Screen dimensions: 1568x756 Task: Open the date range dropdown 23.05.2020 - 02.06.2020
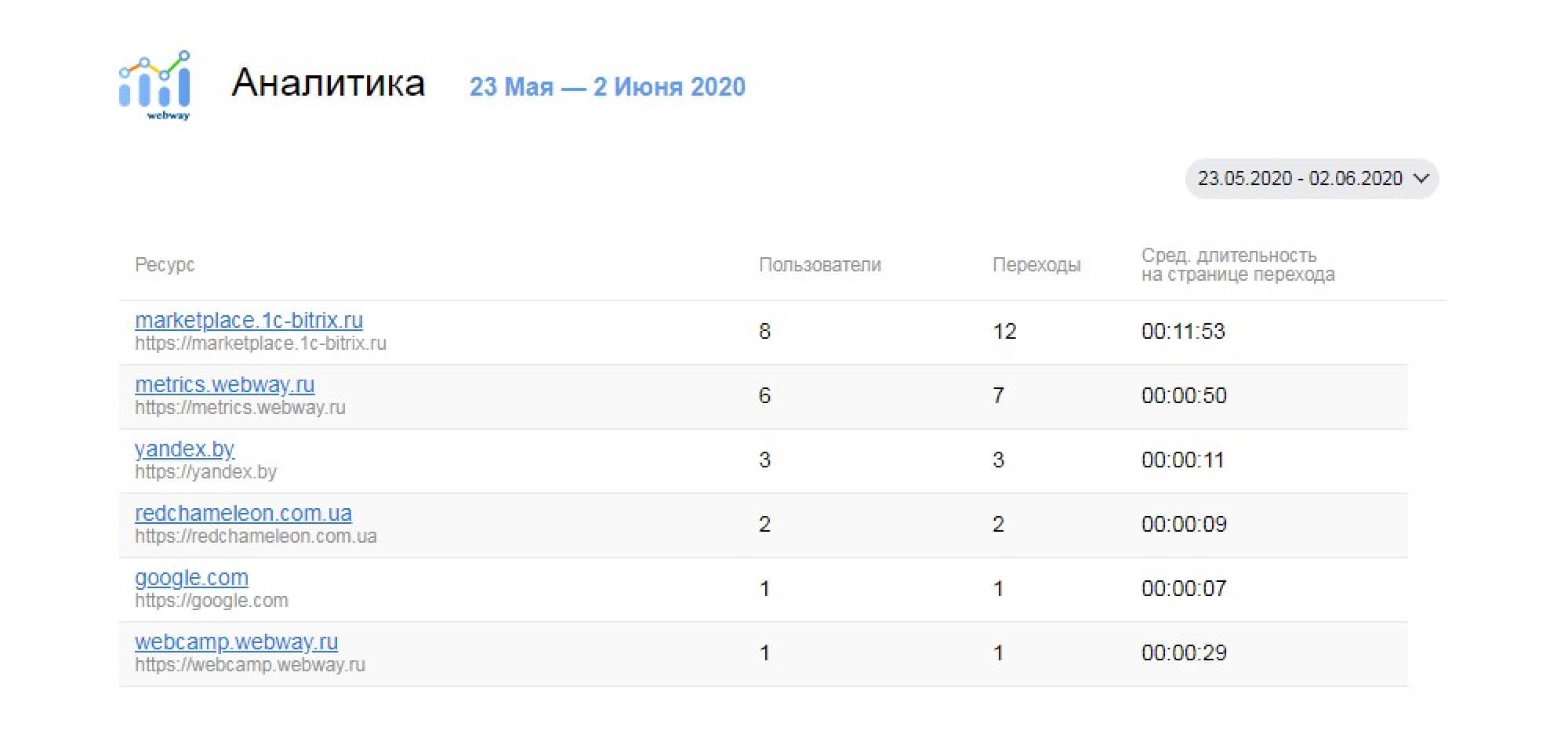tap(1300, 179)
